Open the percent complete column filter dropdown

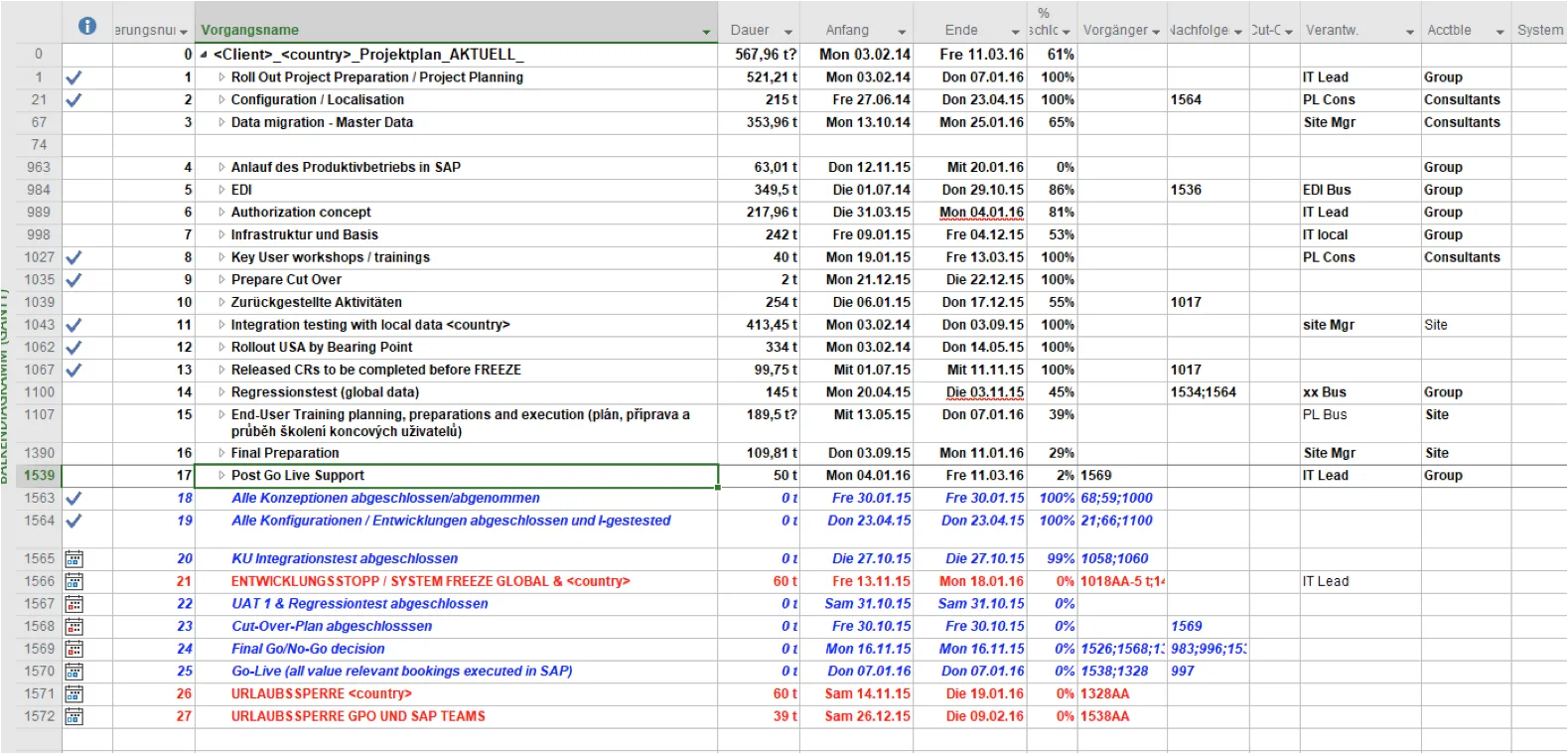[x=1066, y=32]
